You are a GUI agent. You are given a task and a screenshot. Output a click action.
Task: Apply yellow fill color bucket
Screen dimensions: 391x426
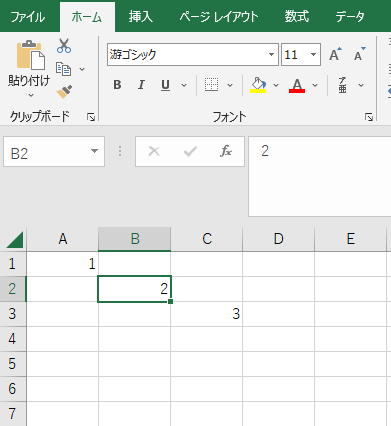pos(258,85)
